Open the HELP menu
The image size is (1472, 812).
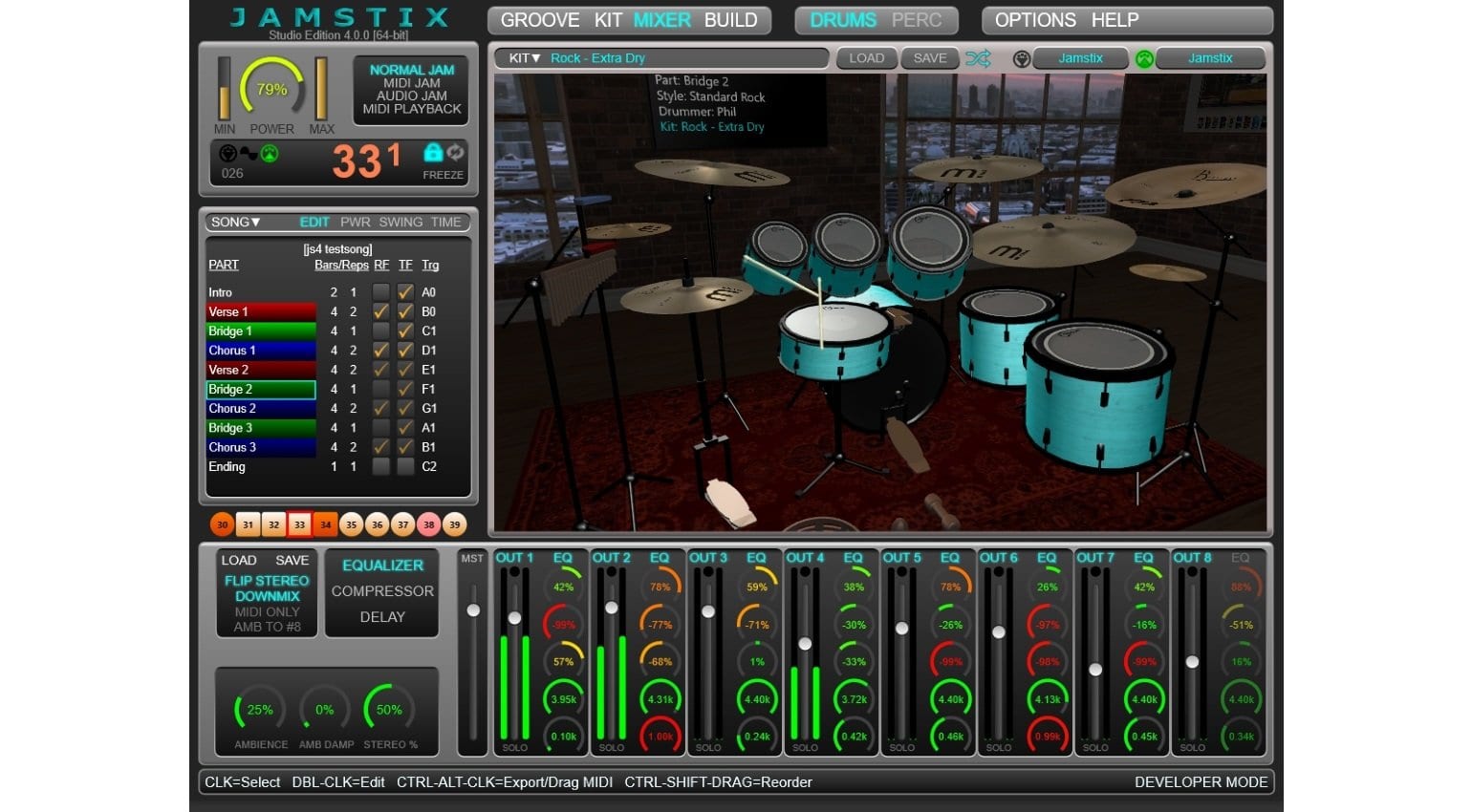coord(1115,20)
